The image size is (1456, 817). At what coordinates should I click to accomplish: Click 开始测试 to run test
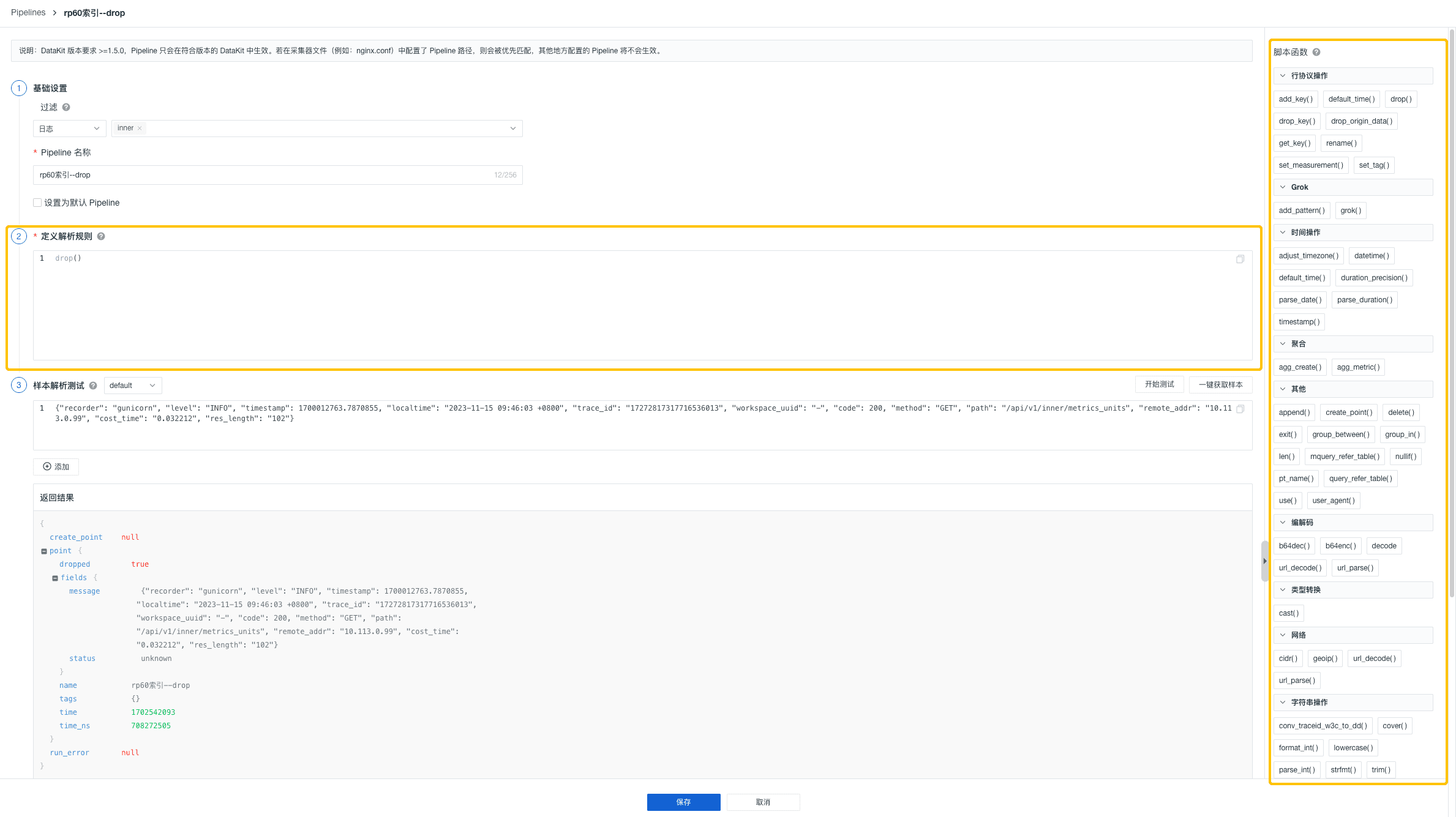click(x=1159, y=384)
